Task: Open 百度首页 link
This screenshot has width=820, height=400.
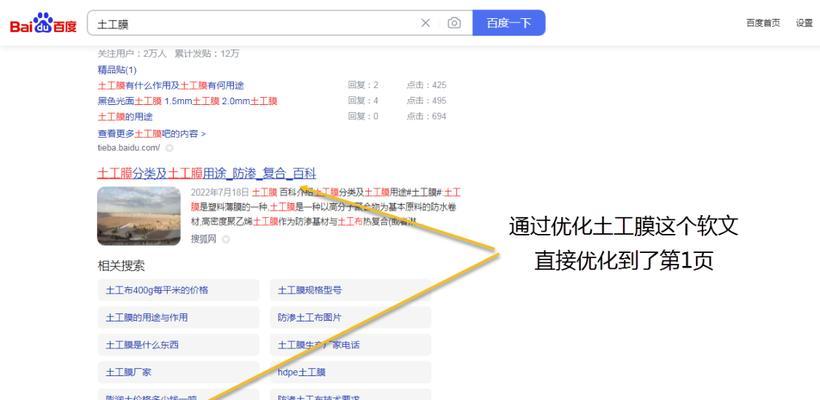Action: click(x=763, y=23)
